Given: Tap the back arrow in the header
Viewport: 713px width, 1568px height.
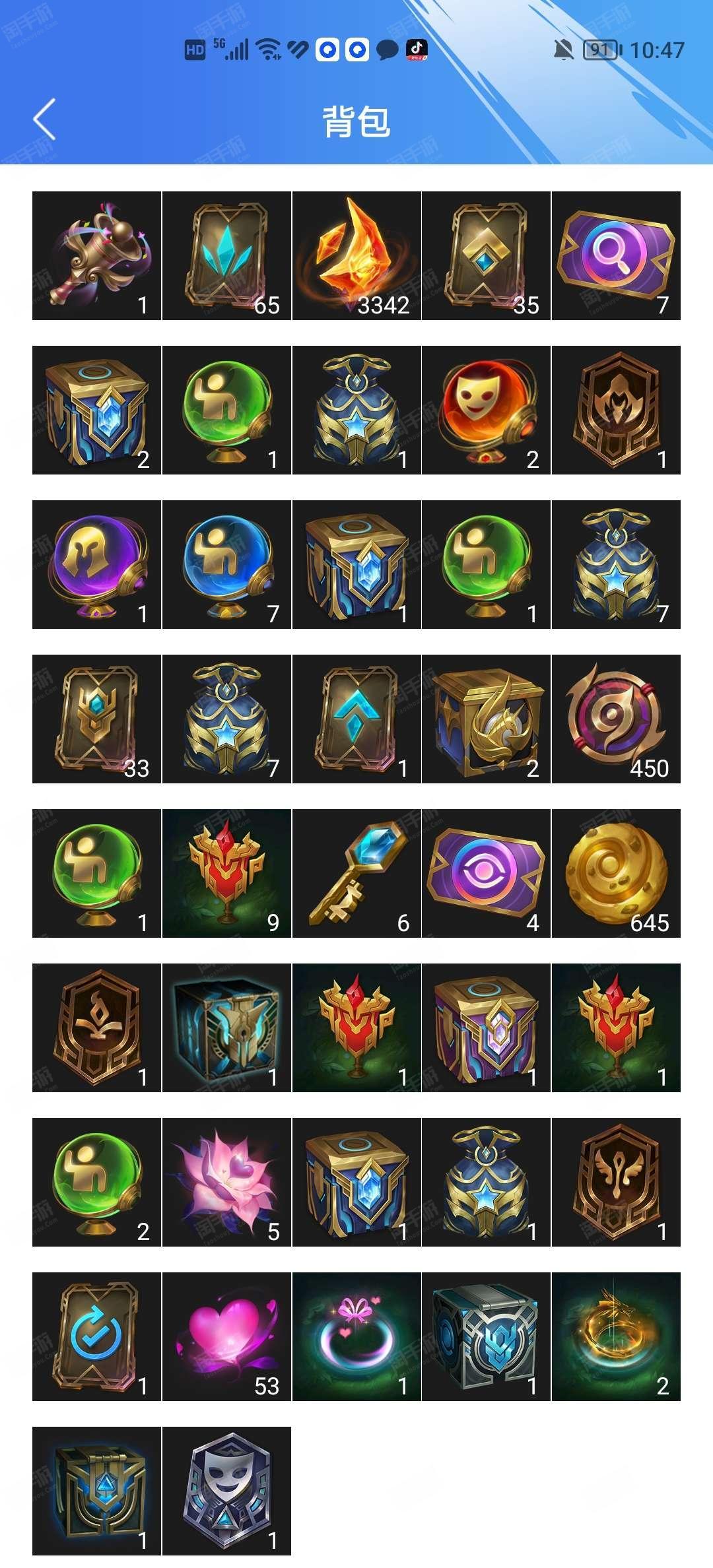Looking at the screenshot, I should click(44, 119).
